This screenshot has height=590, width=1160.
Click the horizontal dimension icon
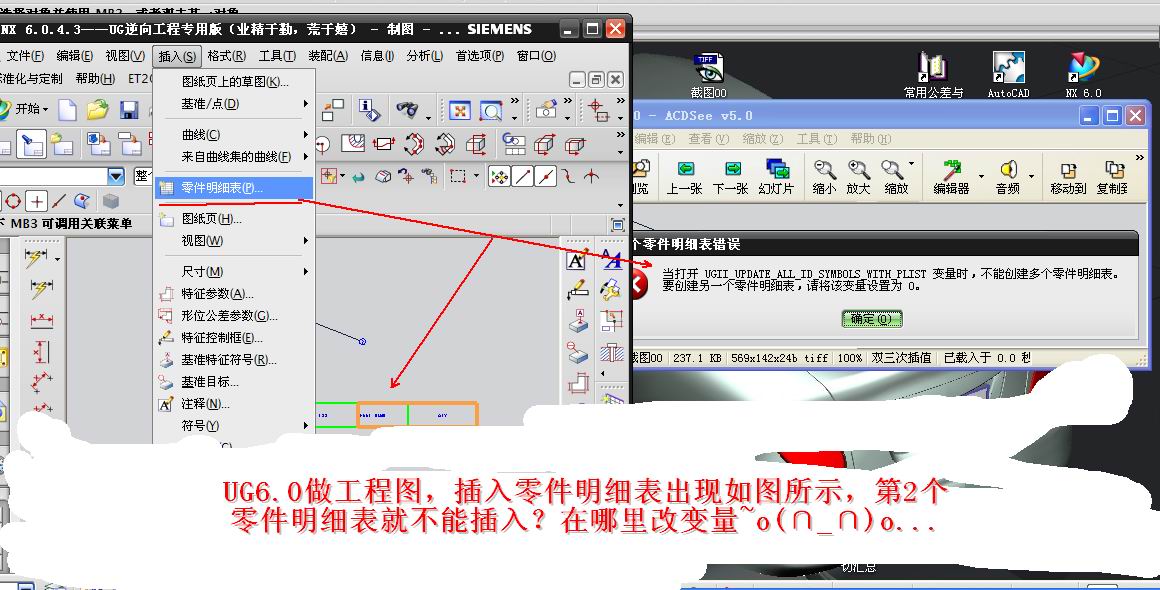point(41,320)
